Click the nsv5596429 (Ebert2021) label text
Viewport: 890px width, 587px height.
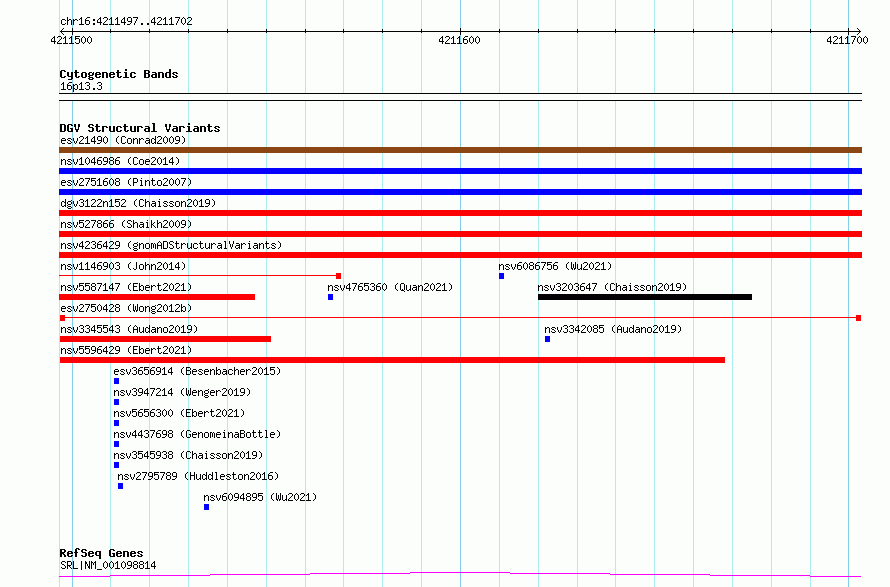coord(126,350)
